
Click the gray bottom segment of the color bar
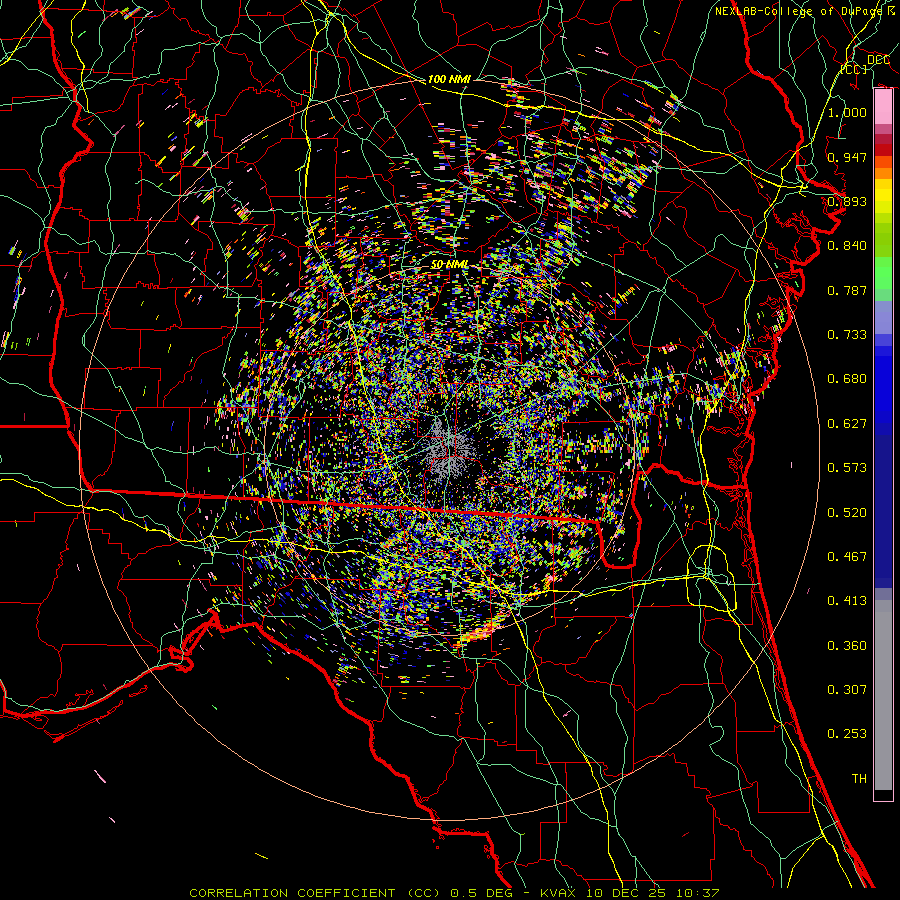tap(883, 695)
